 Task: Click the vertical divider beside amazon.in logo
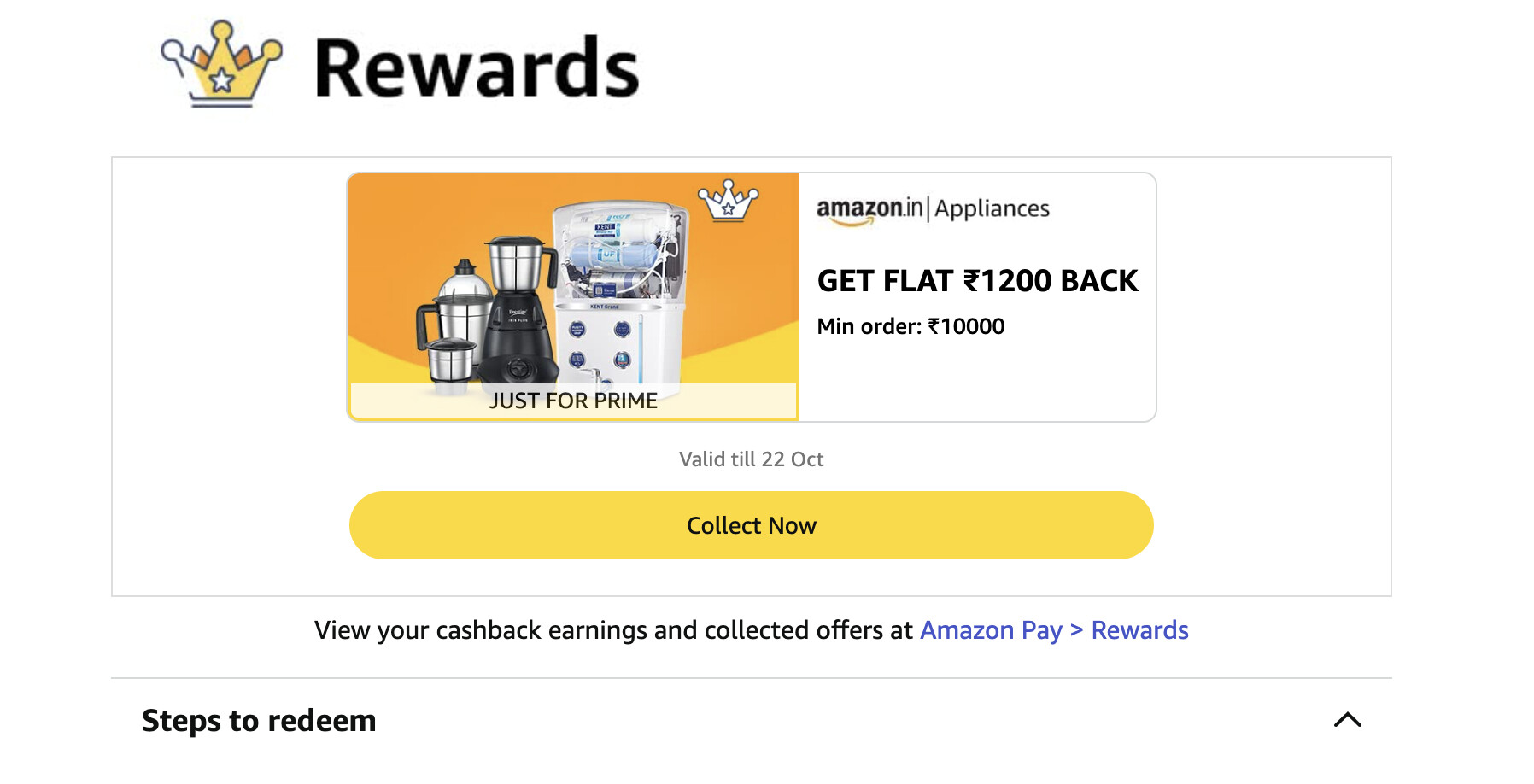tap(928, 208)
